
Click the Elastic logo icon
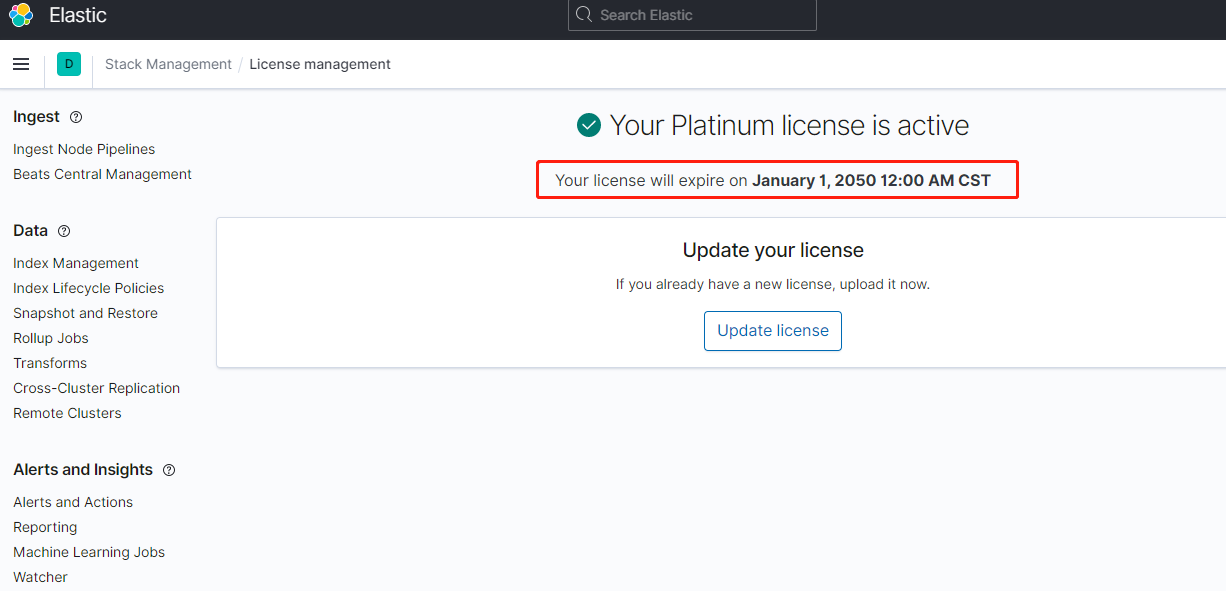tap(21, 15)
